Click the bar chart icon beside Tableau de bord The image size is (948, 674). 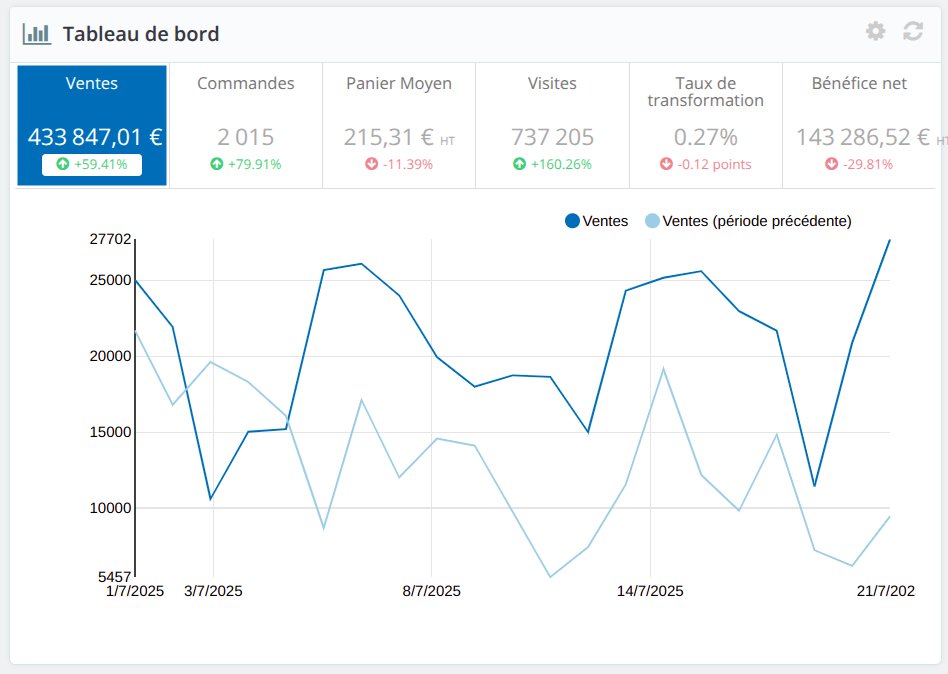click(x=36, y=34)
